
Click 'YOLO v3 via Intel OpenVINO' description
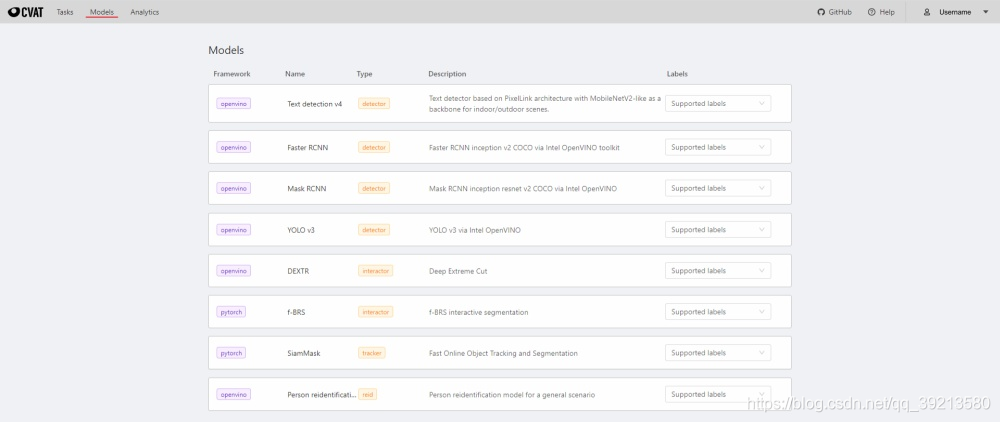474,230
